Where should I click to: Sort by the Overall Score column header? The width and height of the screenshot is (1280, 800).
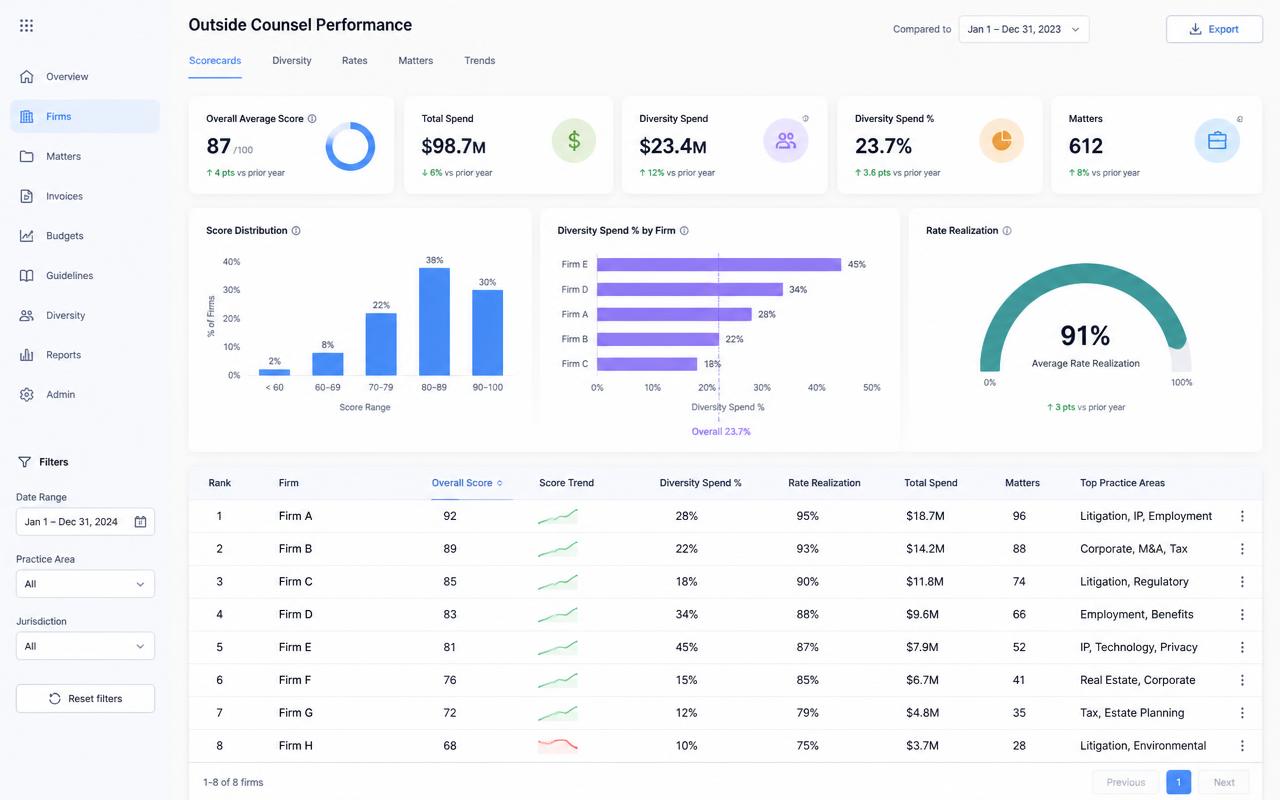click(x=467, y=483)
